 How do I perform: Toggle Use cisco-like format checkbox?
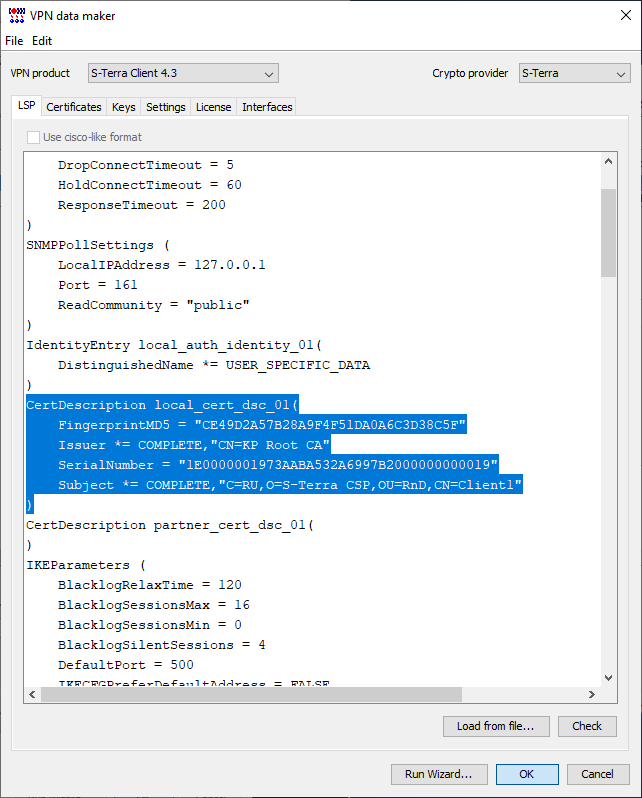tap(34, 137)
